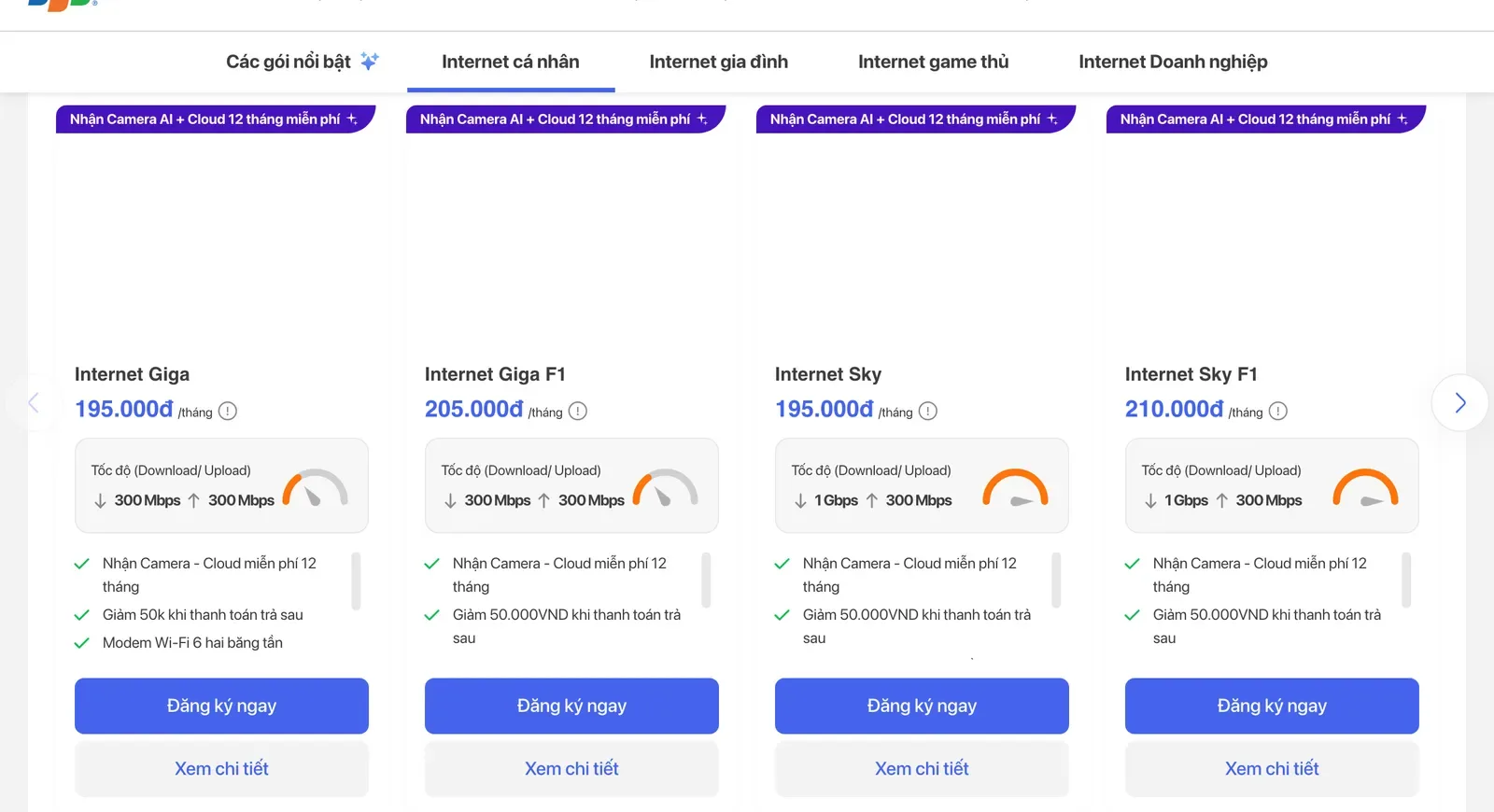Click the Modem Wi-Fi 6 hai băng tần text
The height and width of the screenshot is (812, 1494).
tap(192, 643)
